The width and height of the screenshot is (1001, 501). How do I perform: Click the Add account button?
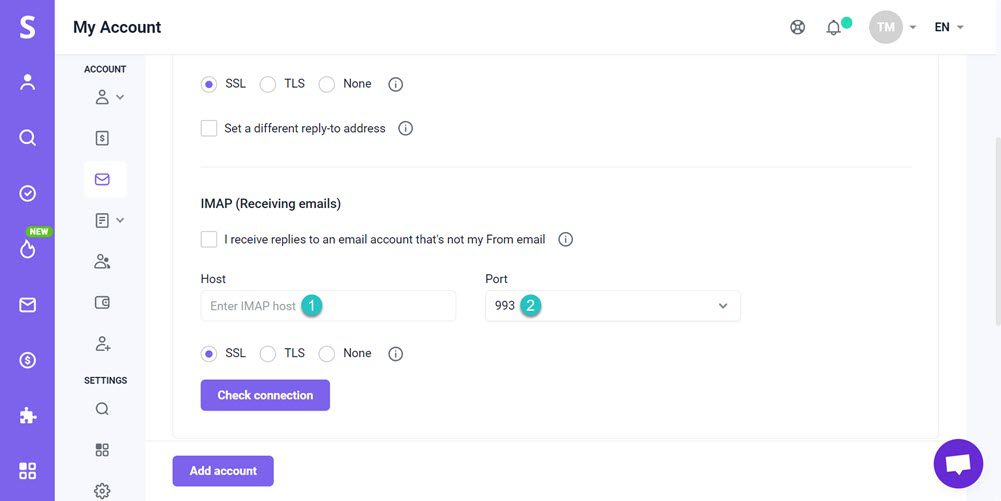223,471
